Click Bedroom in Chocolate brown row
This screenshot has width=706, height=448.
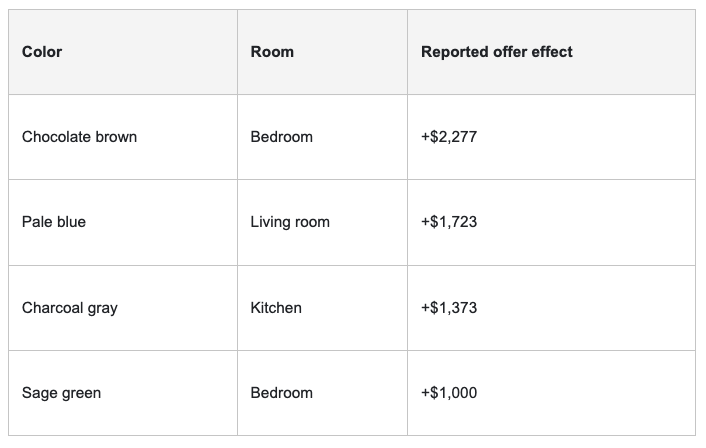[281, 136]
